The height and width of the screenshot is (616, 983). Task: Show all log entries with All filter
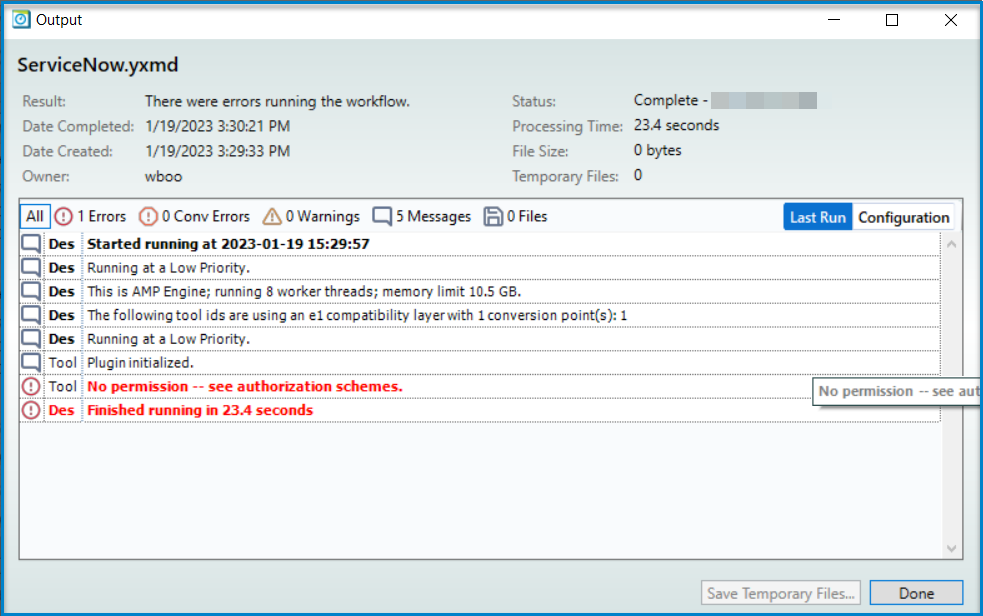(x=34, y=216)
